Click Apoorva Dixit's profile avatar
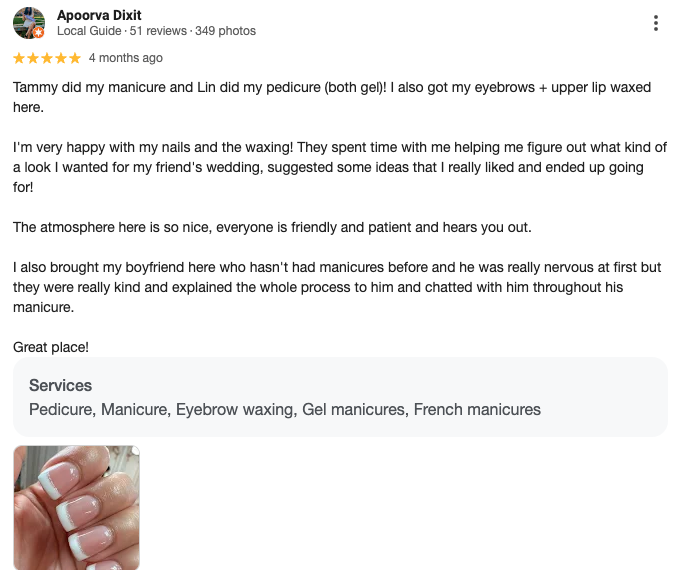The image size is (678, 588). [x=29, y=23]
